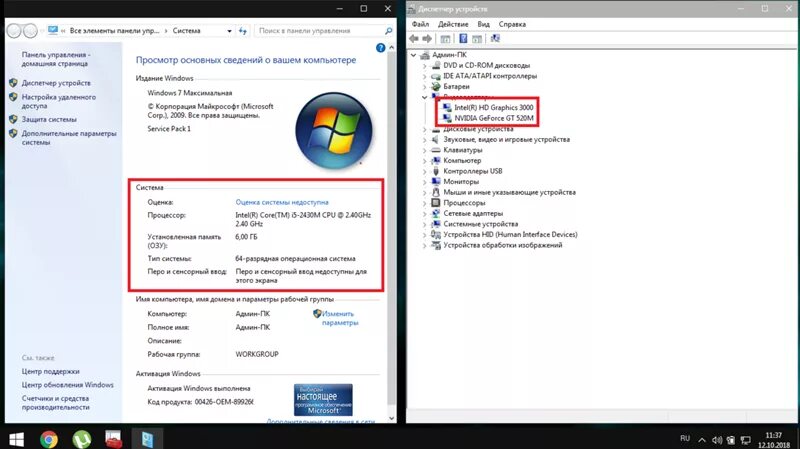This screenshot has height=449, width=800.
Task: Collapse the Админ-ПК root node
Action: point(414,55)
